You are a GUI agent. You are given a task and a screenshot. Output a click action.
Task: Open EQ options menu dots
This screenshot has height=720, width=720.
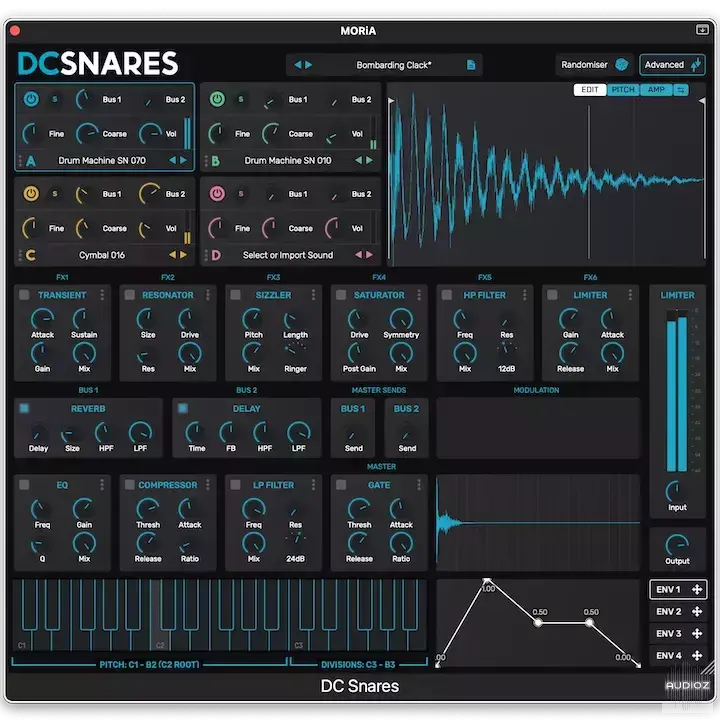(x=102, y=485)
